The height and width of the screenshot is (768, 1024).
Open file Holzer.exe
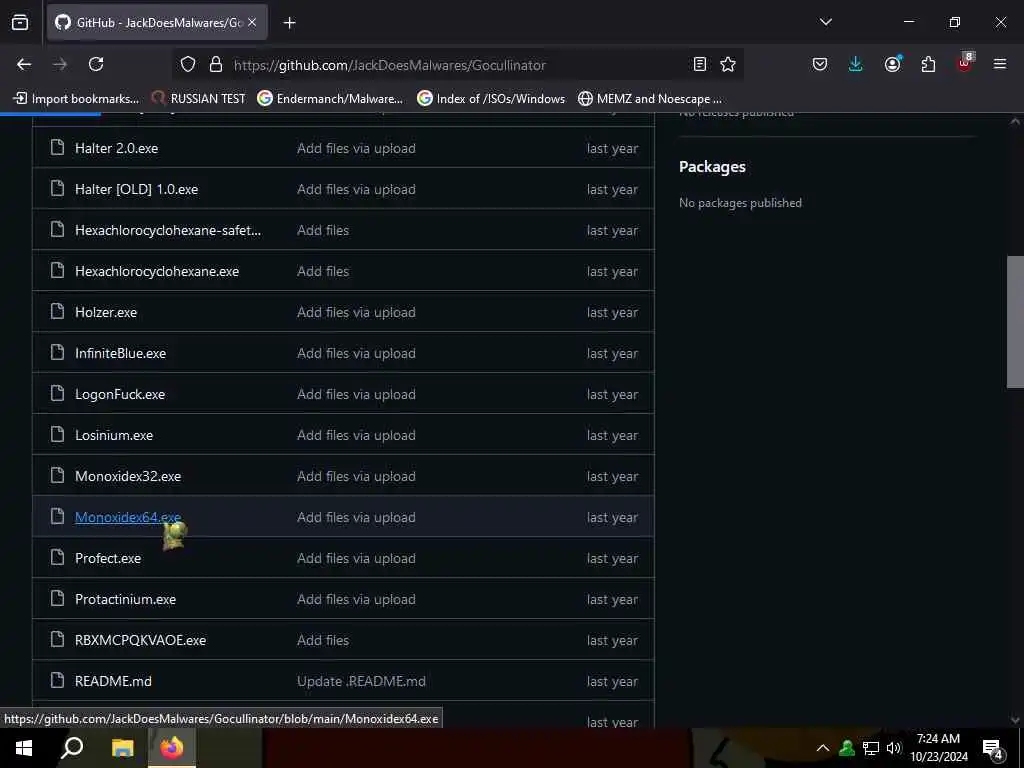[x=106, y=312]
